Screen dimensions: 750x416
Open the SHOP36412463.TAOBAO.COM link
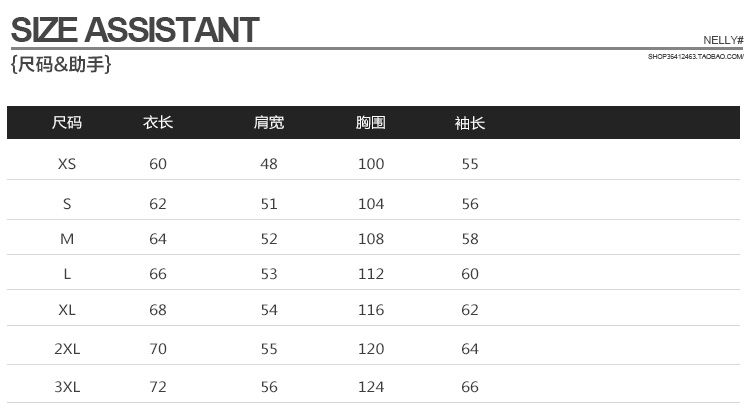coord(695,56)
